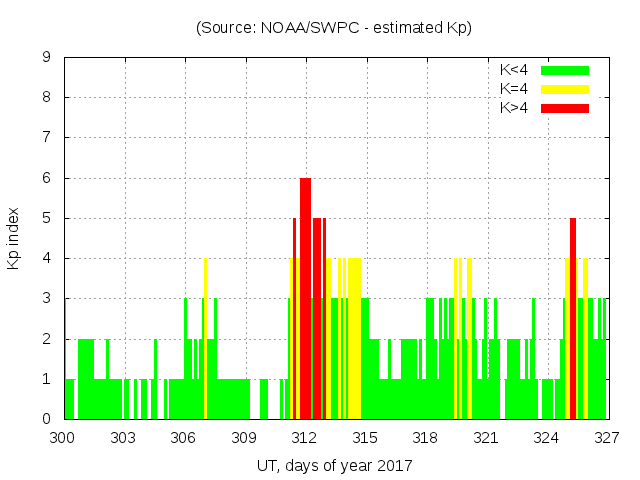Click x-axis tick label 327

pos(607,438)
